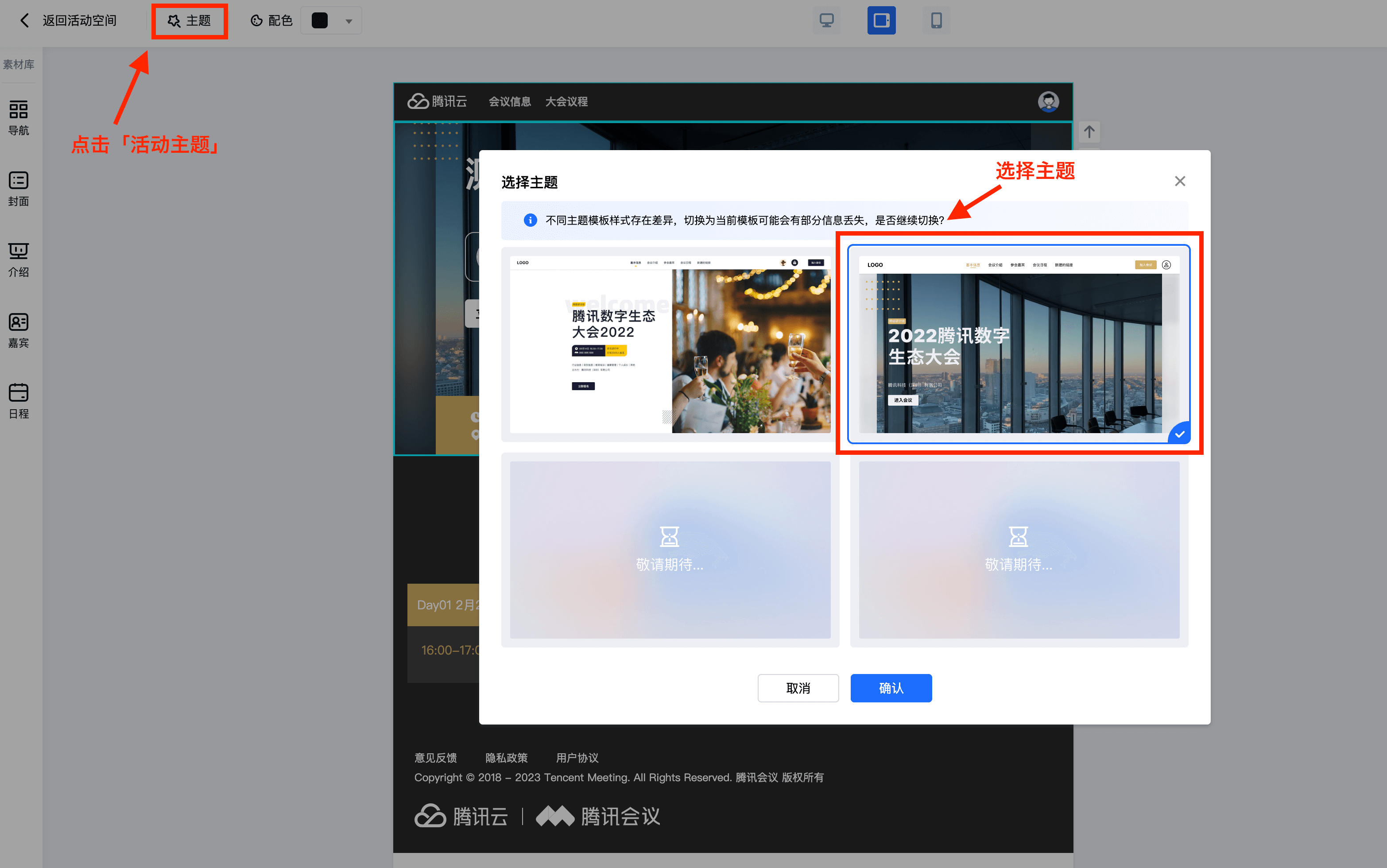Click the 腾讯会议 footer logo
This screenshot has height=868, width=1387.
coord(598,816)
